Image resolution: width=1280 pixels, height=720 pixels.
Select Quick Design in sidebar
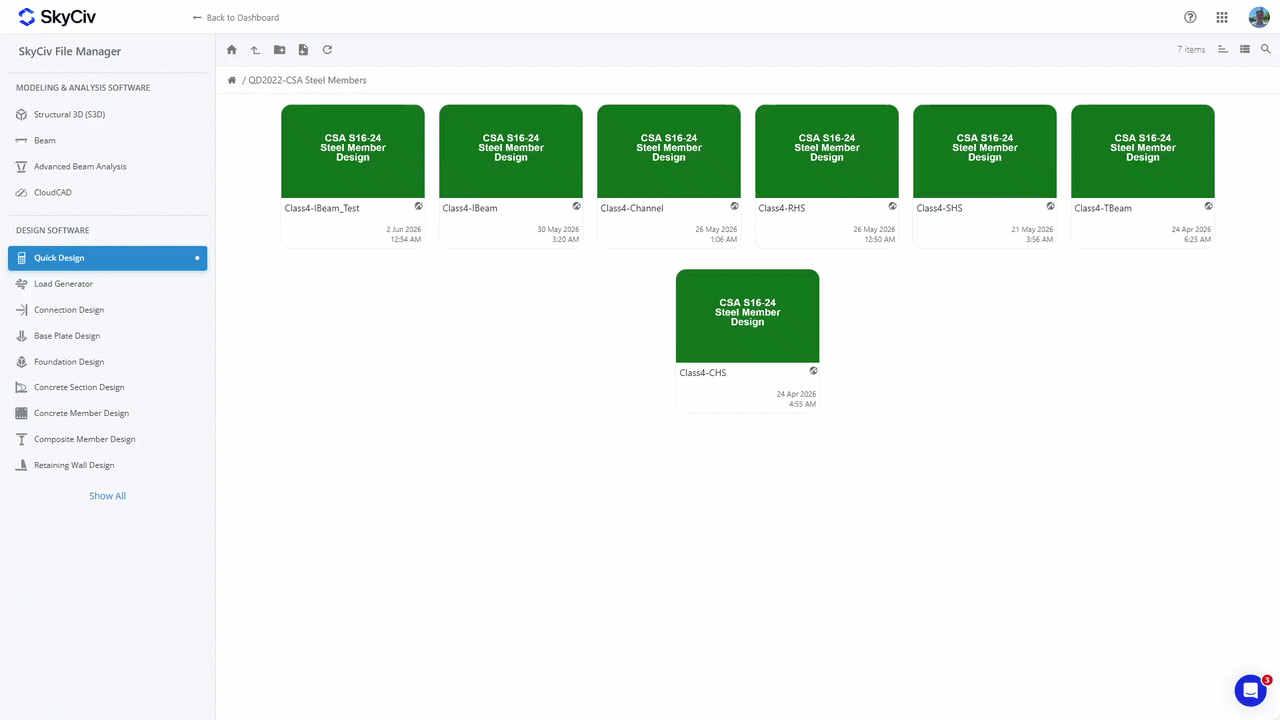point(108,258)
